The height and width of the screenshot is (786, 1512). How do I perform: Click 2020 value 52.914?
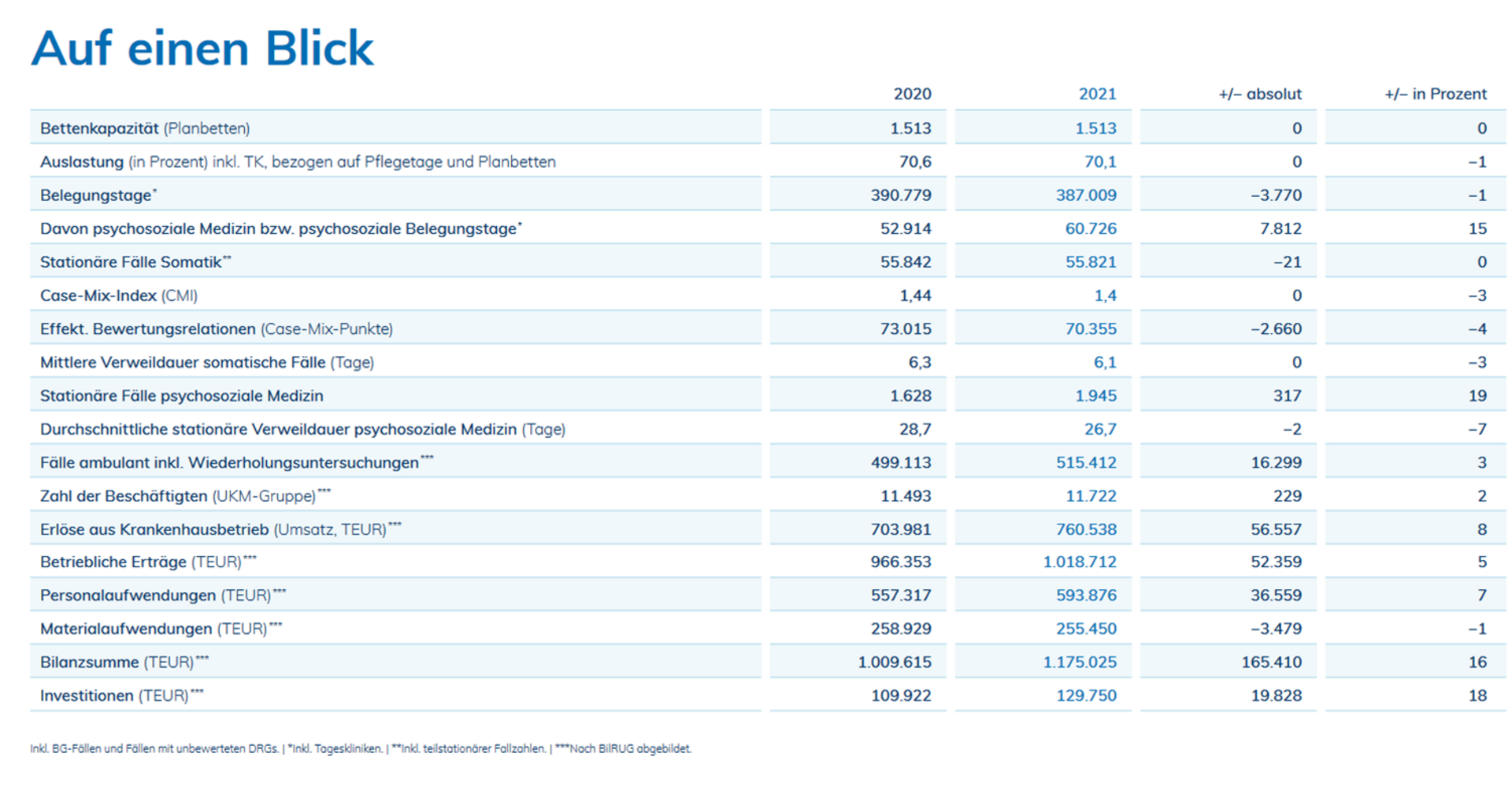906,228
